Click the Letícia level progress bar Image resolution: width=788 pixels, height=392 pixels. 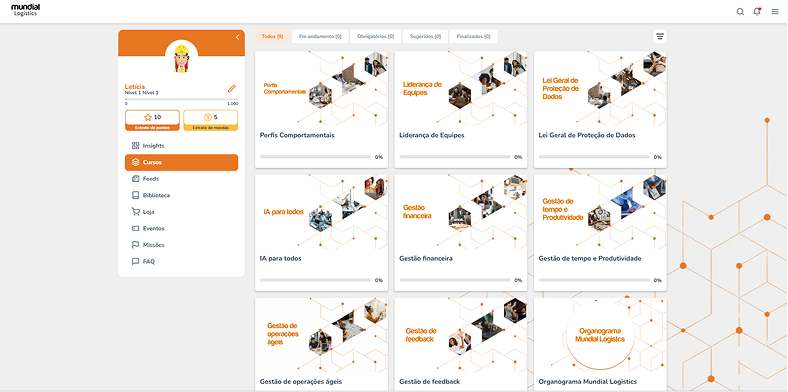point(181,100)
